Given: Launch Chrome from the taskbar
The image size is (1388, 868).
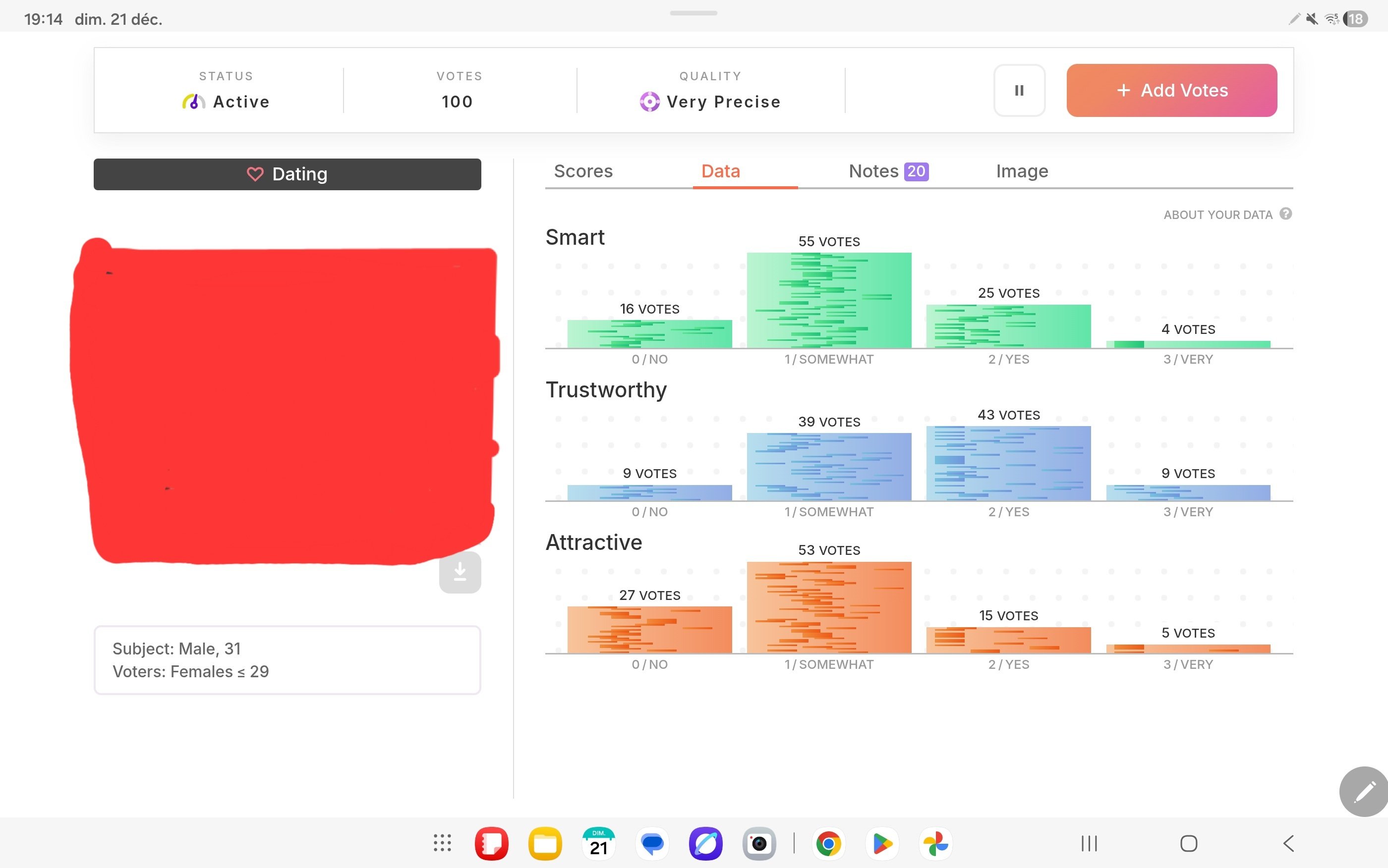Looking at the screenshot, I should coord(828,843).
